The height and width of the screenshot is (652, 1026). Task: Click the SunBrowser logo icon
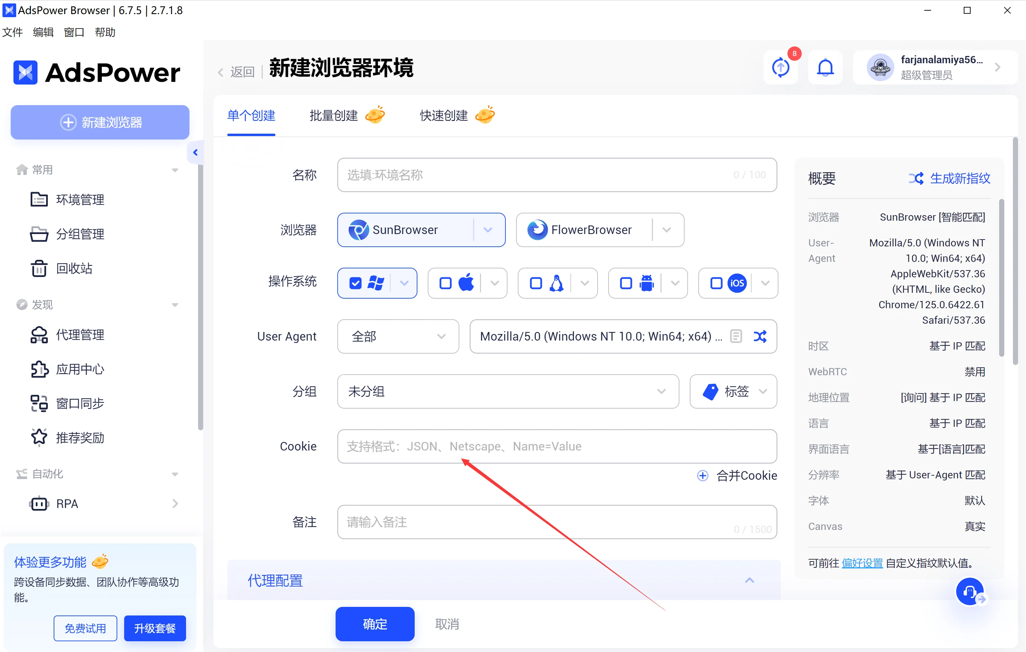point(359,230)
